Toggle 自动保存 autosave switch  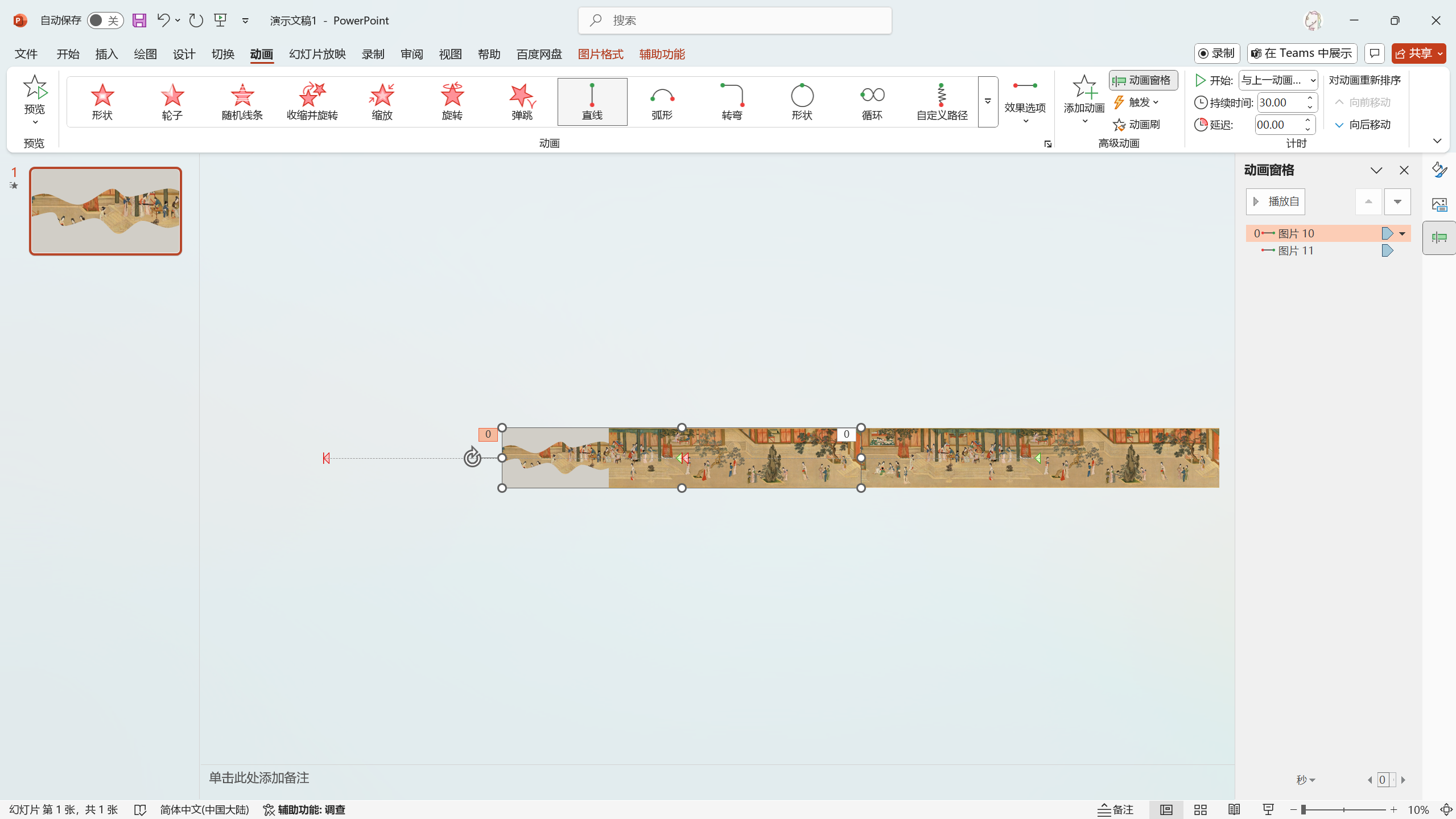point(105,20)
